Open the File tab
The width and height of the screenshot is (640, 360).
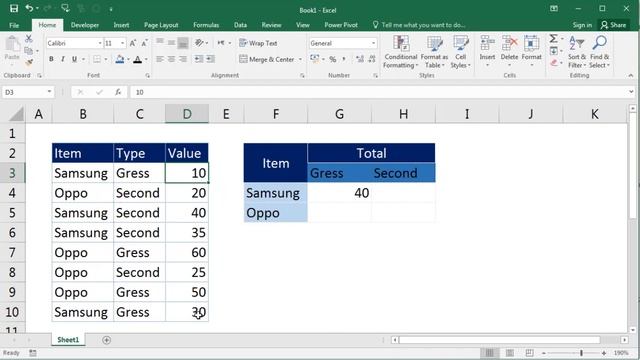[x=14, y=25]
